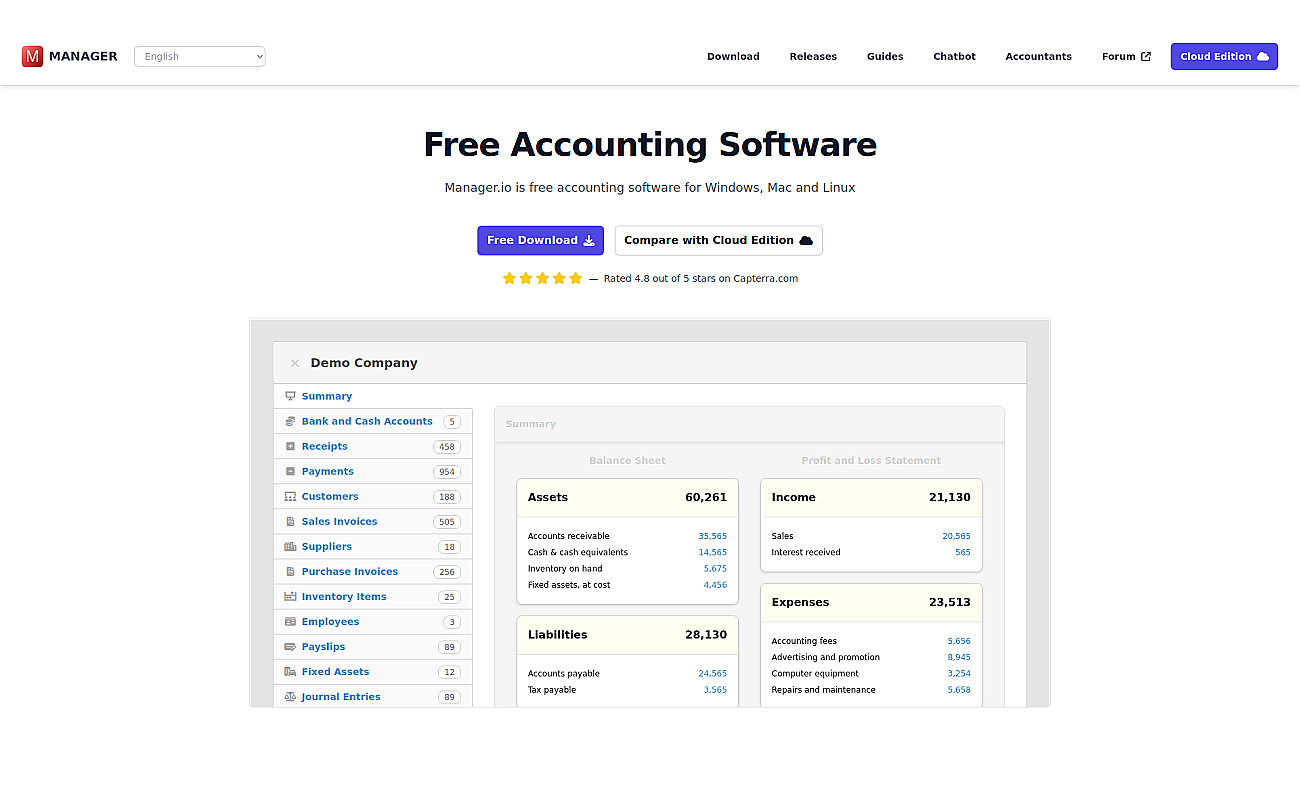The image size is (1300, 788).
Task: Click the Suppliers building icon
Action: pos(290,546)
